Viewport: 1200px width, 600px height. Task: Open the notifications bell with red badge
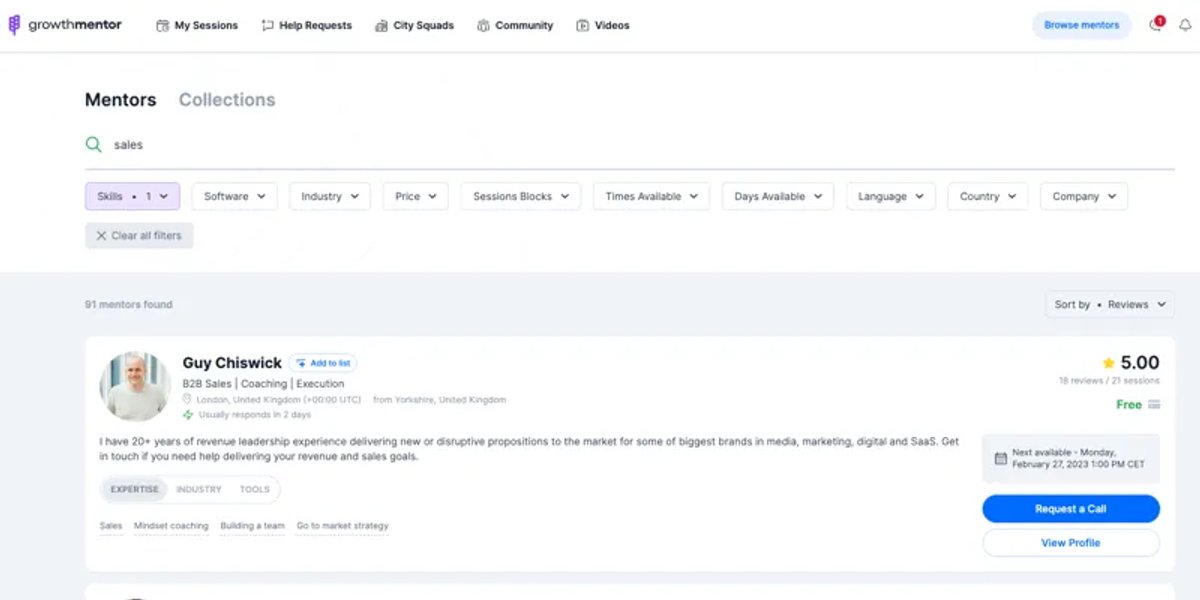(1156, 25)
